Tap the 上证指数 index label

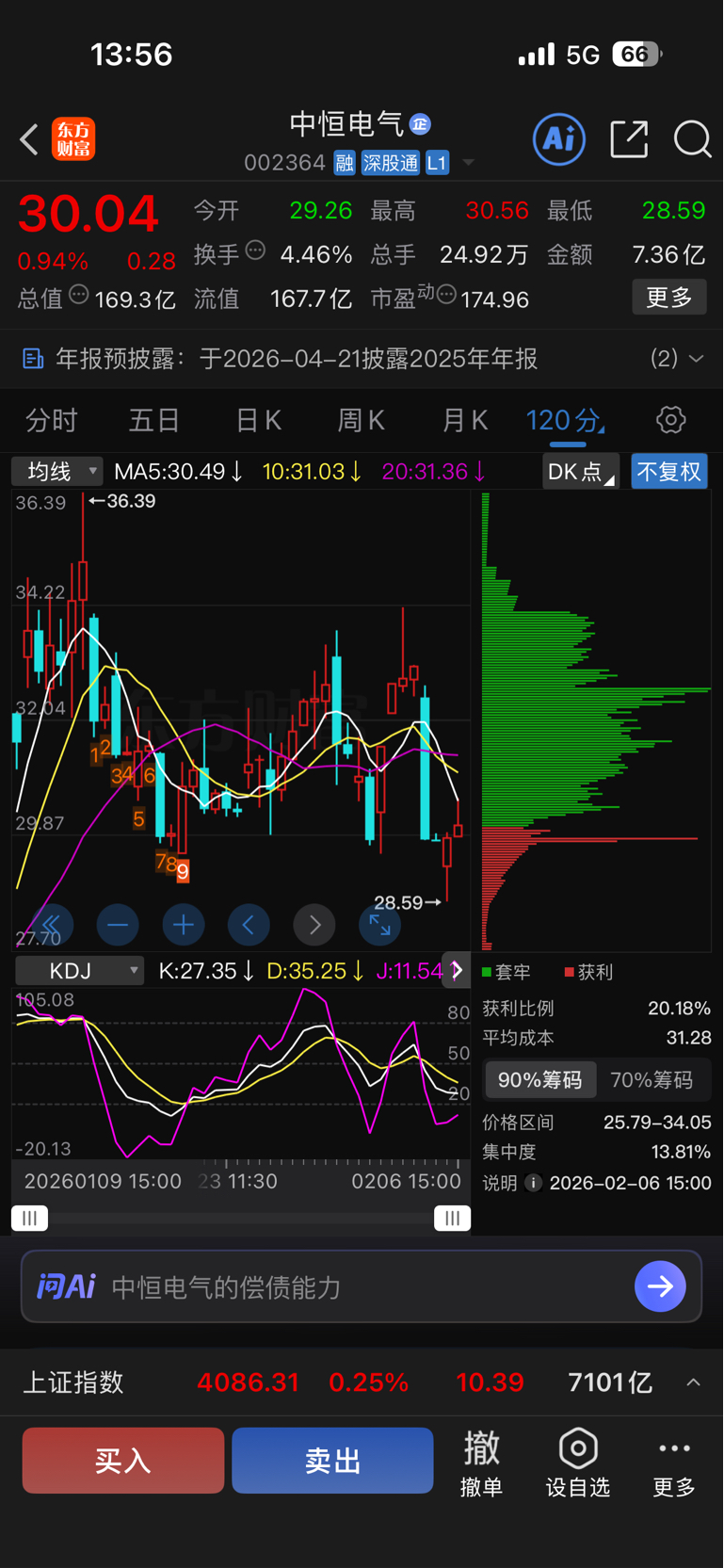coord(73,1382)
